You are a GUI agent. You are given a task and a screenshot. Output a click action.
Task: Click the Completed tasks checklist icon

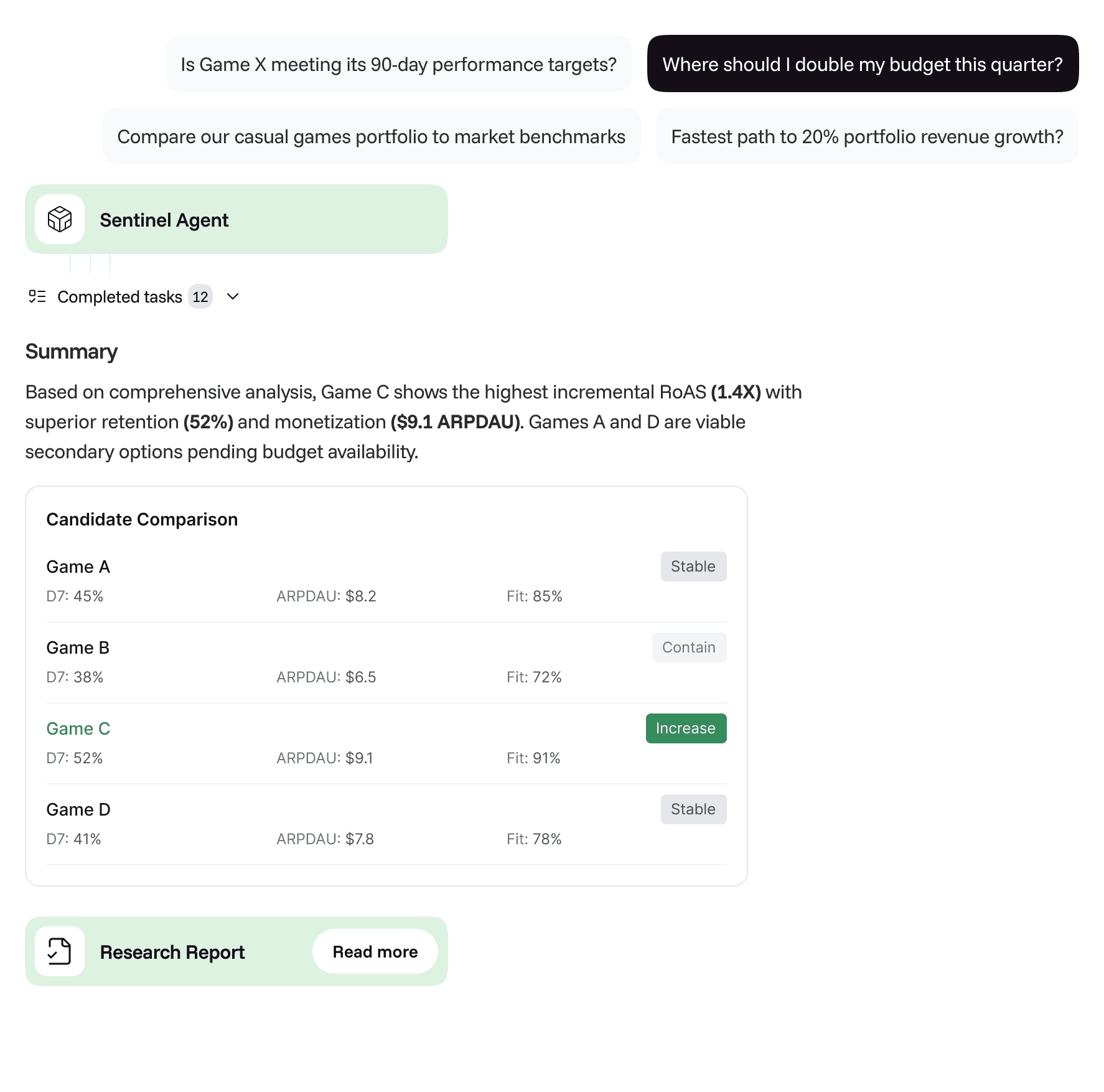coord(37,296)
